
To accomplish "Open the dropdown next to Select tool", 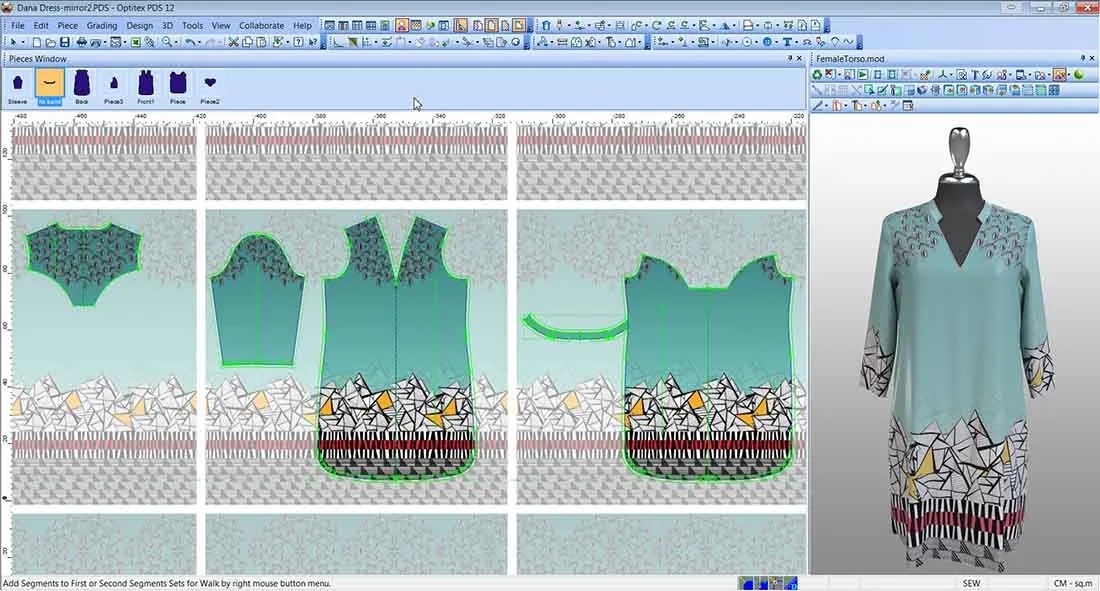I will coord(23,42).
